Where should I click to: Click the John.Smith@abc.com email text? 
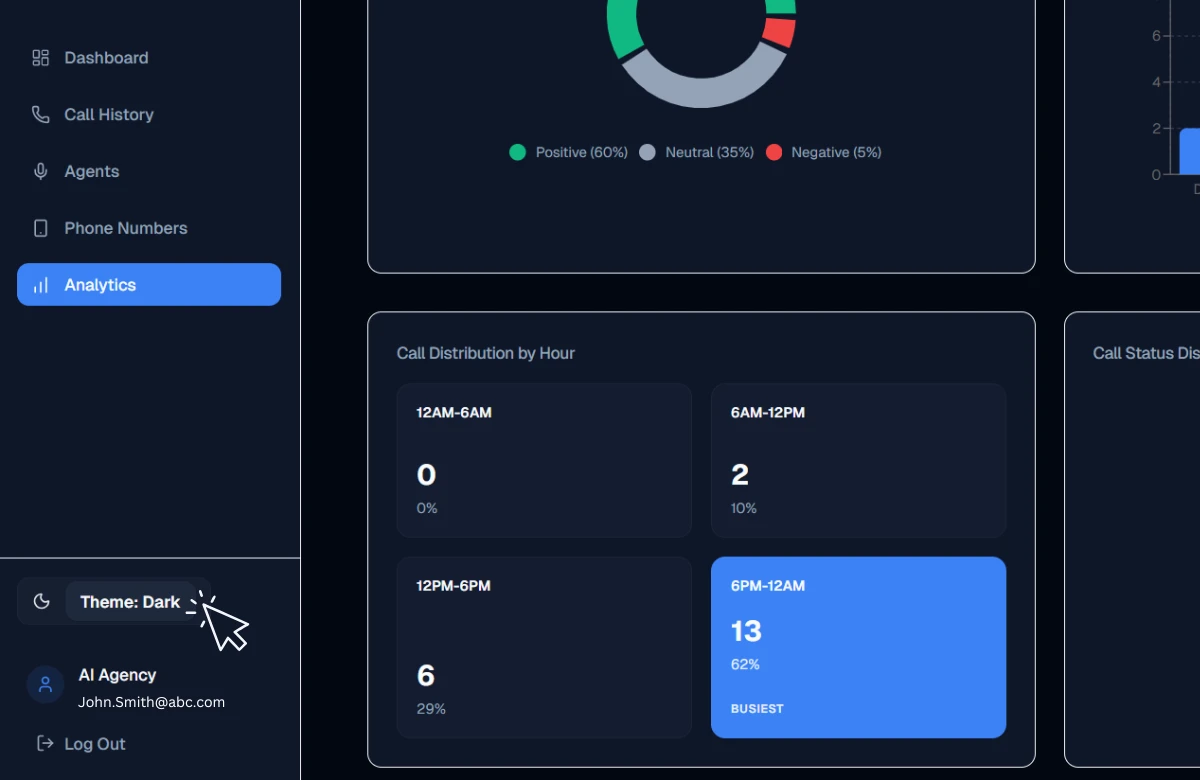point(151,702)
